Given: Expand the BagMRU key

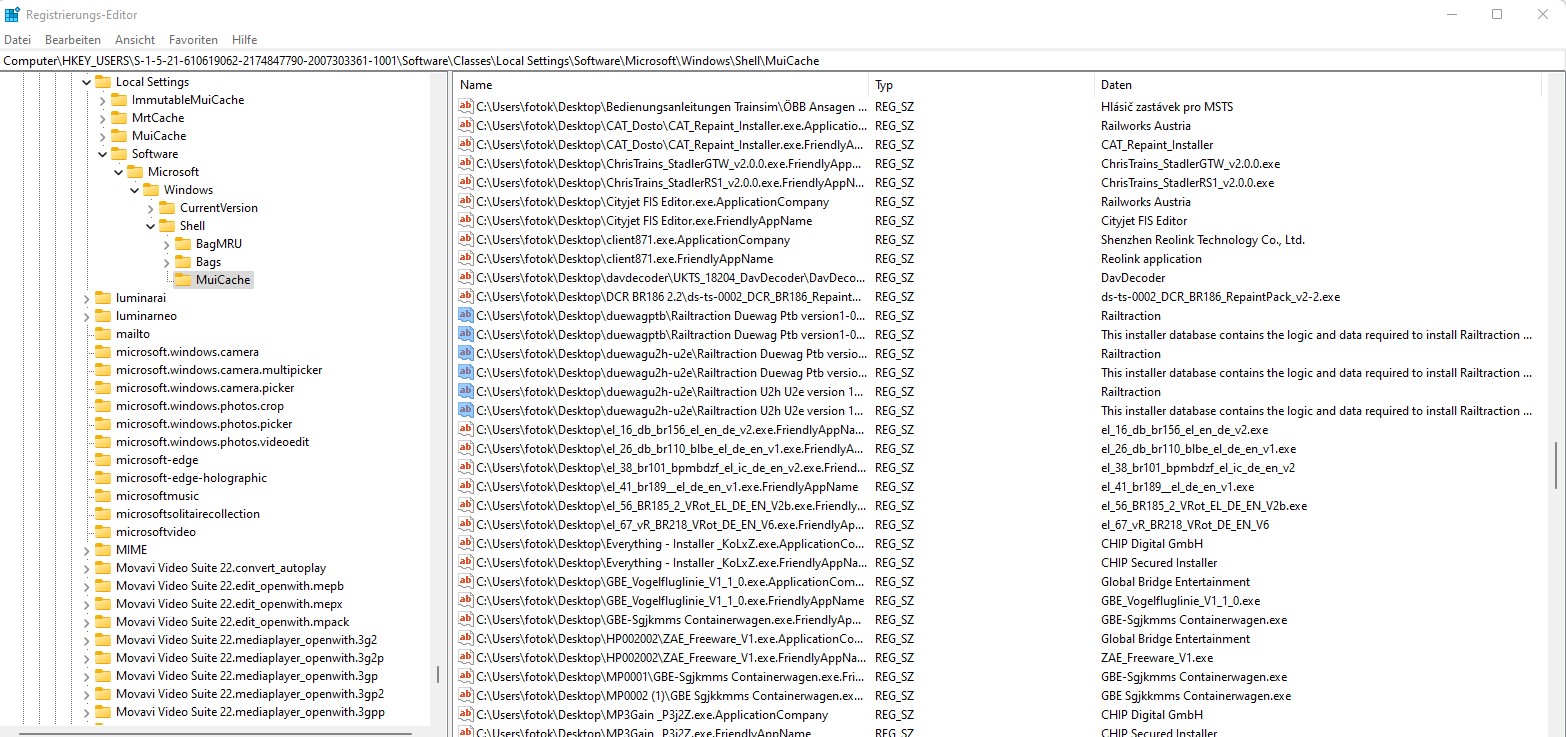Looking at the screenshot, I should 166,244.
